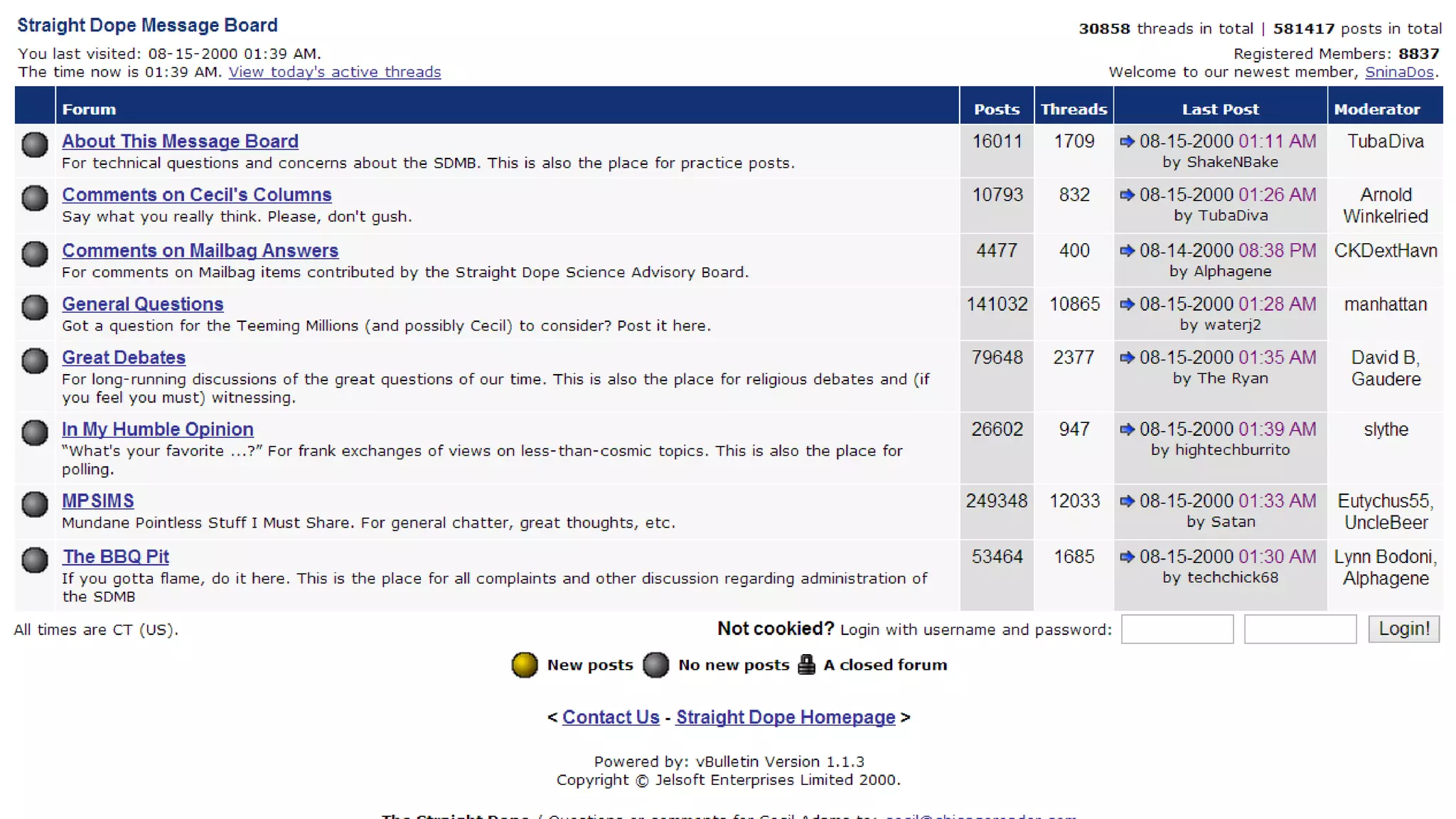
Task: Open newest member SninaDos profile
Action: 1398,72
